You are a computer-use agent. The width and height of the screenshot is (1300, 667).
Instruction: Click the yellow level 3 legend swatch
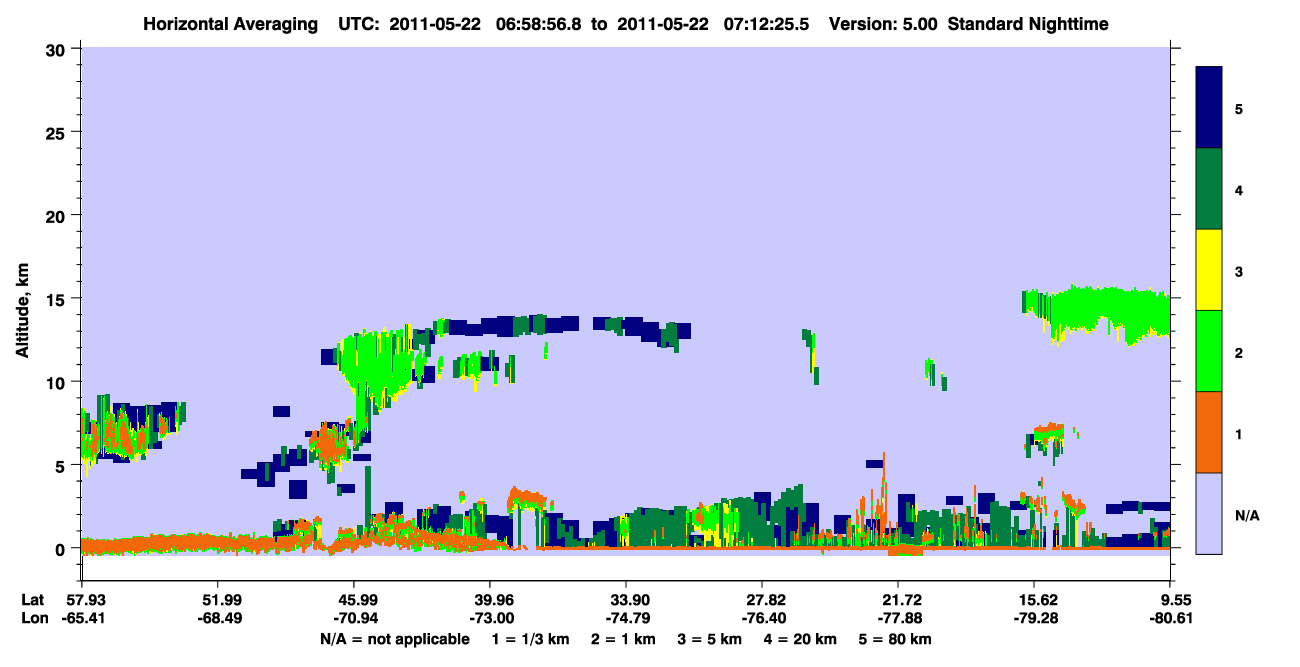coord(1209,270)
